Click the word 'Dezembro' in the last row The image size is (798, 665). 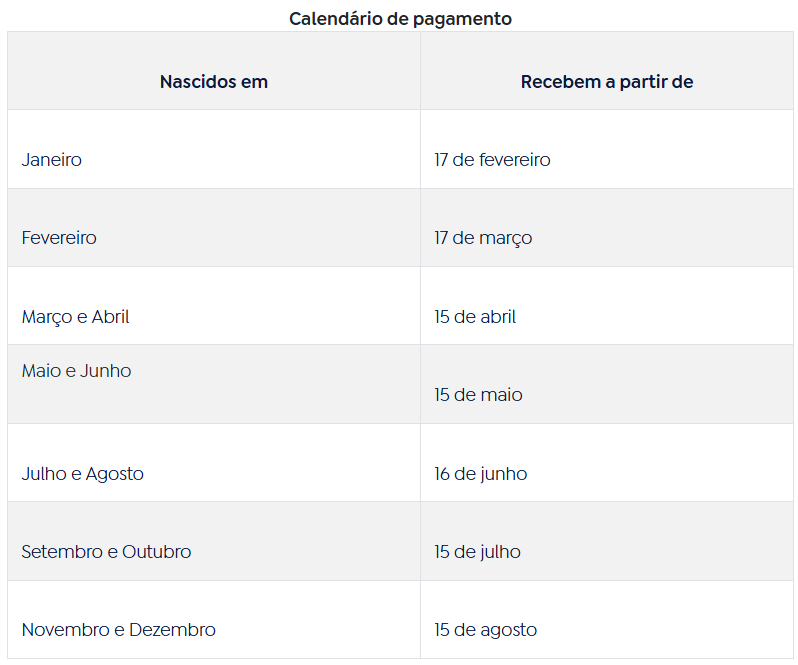[172, 630]
